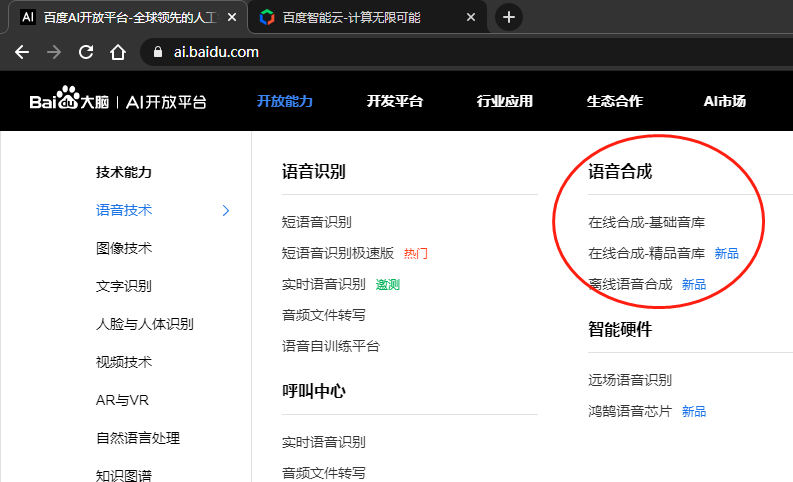Click the Baidu 大脑 AI开放平台 logo

point(118,98)
